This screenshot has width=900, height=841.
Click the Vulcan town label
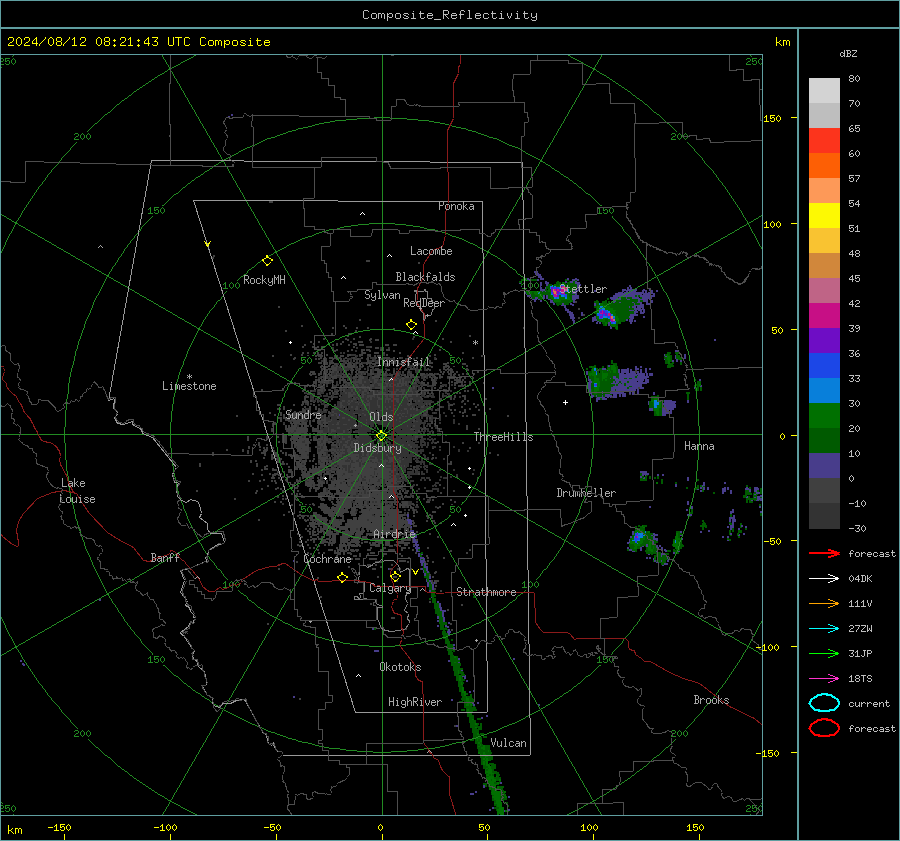508,743
